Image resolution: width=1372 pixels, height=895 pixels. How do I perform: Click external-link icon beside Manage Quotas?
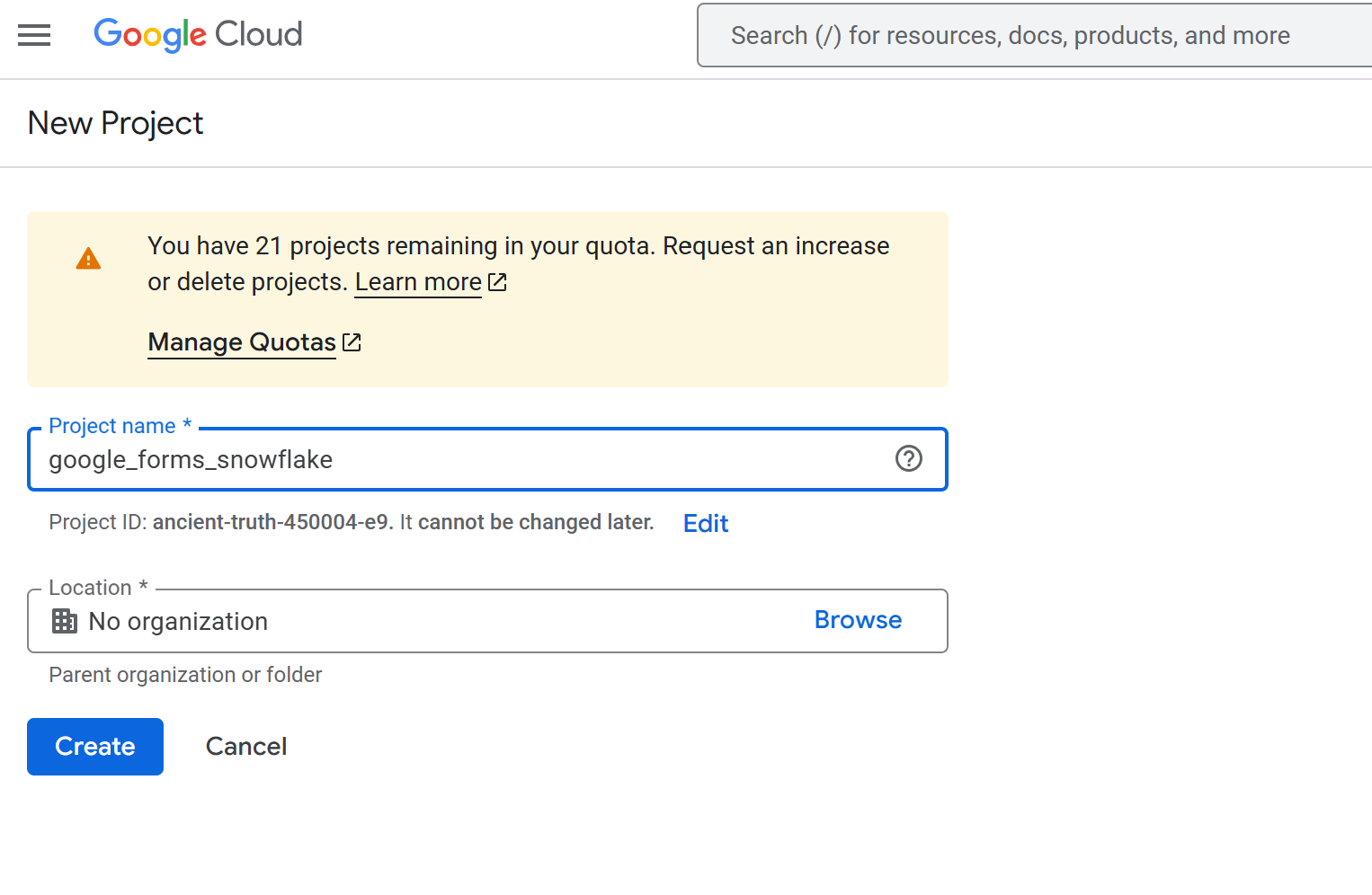click(352, 342)
